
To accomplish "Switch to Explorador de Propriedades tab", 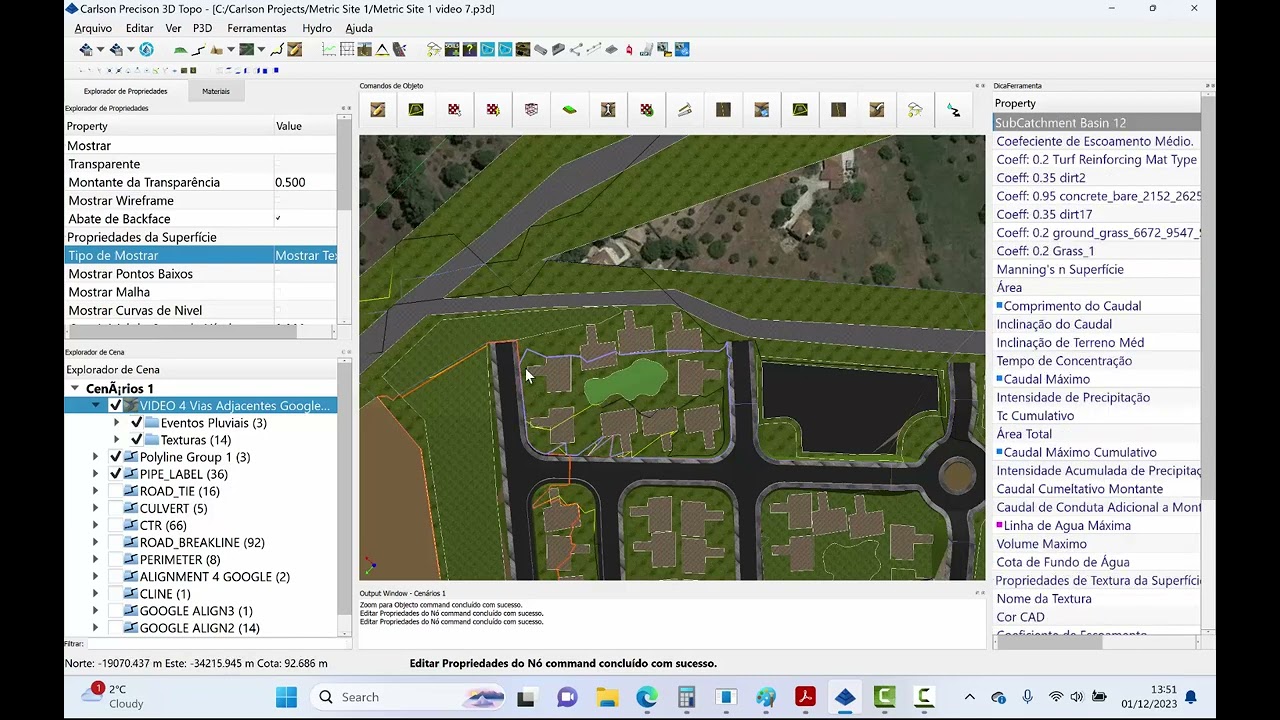I will pyautogui.click(x=125, y=91).
